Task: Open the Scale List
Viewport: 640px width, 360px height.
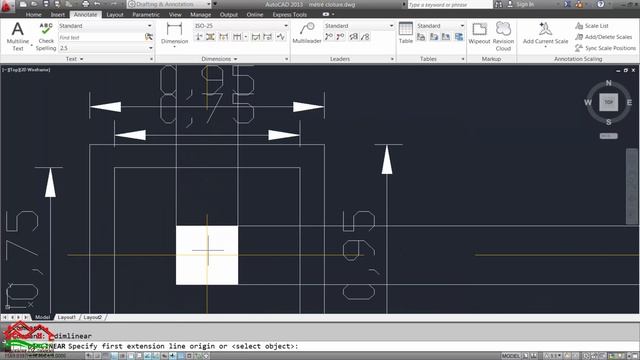Action: pyautogui.click(x=592, y=26)
